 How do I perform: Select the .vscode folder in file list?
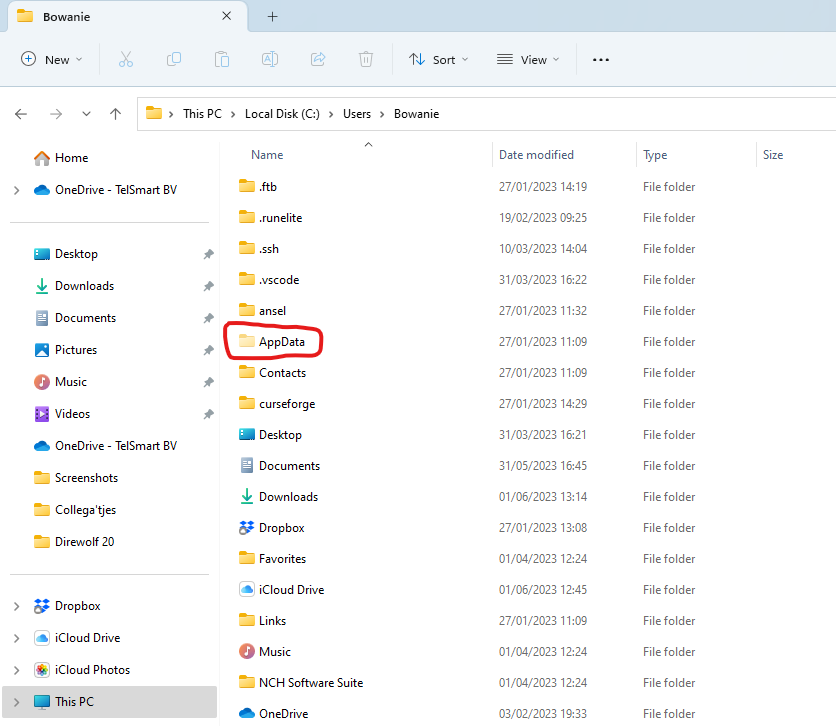tap(278, 280)
